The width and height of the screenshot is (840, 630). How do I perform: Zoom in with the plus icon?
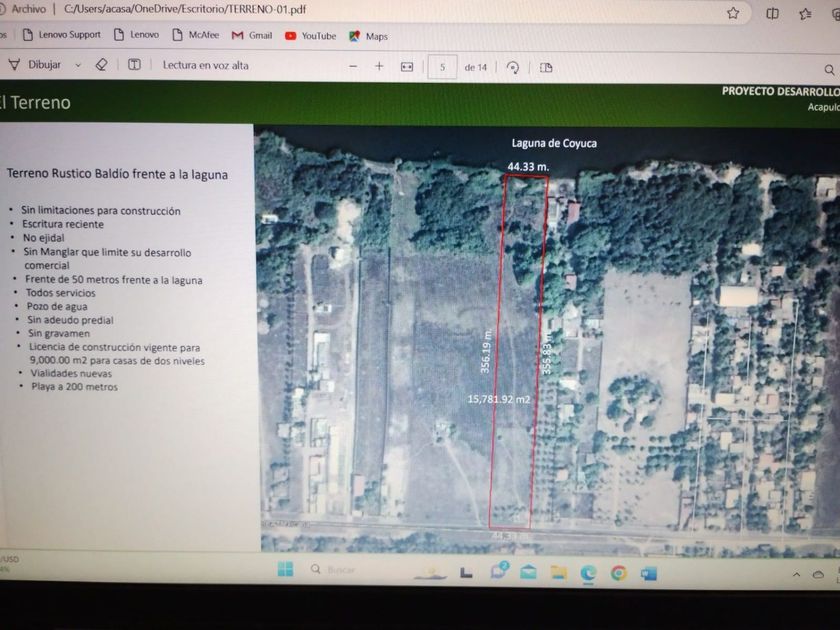click(379, 66)
